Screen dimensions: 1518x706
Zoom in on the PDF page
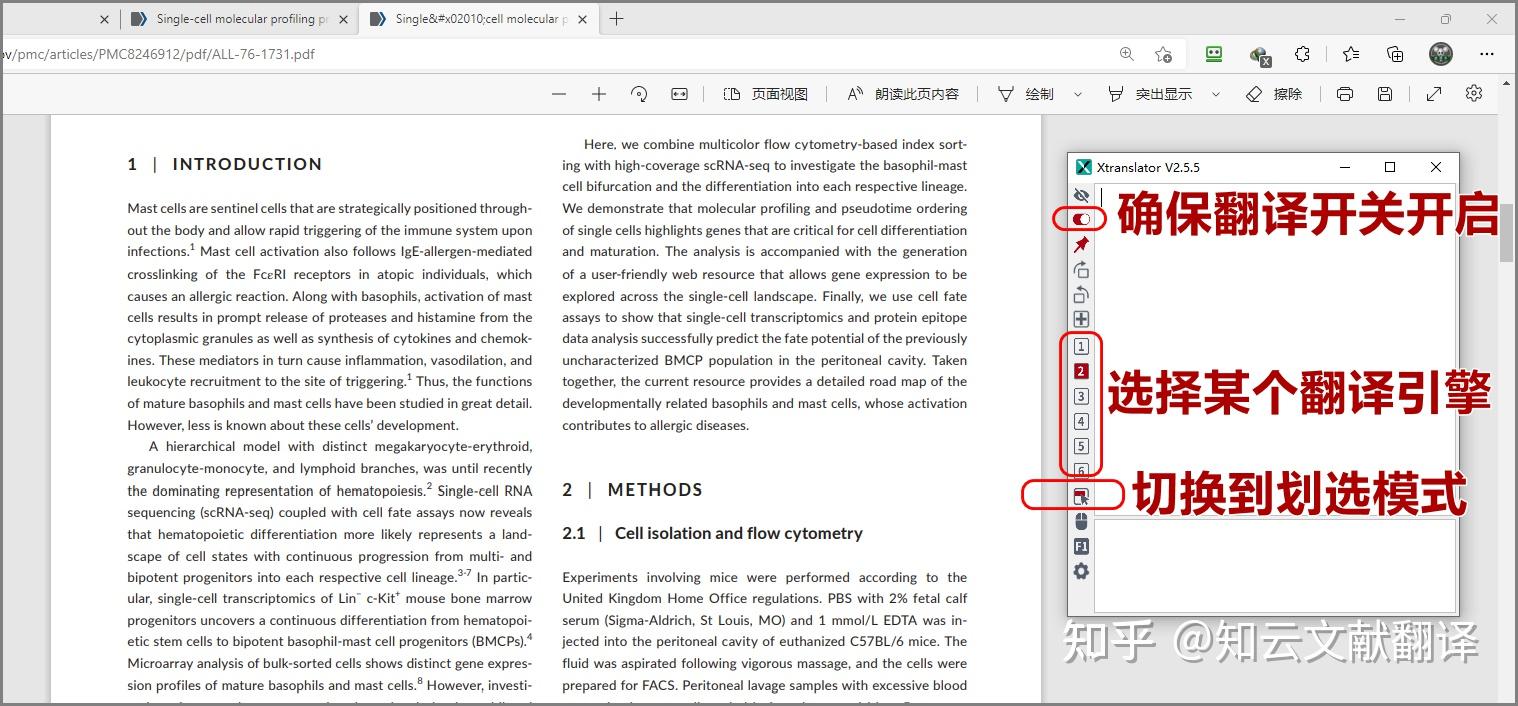point(598,93)
